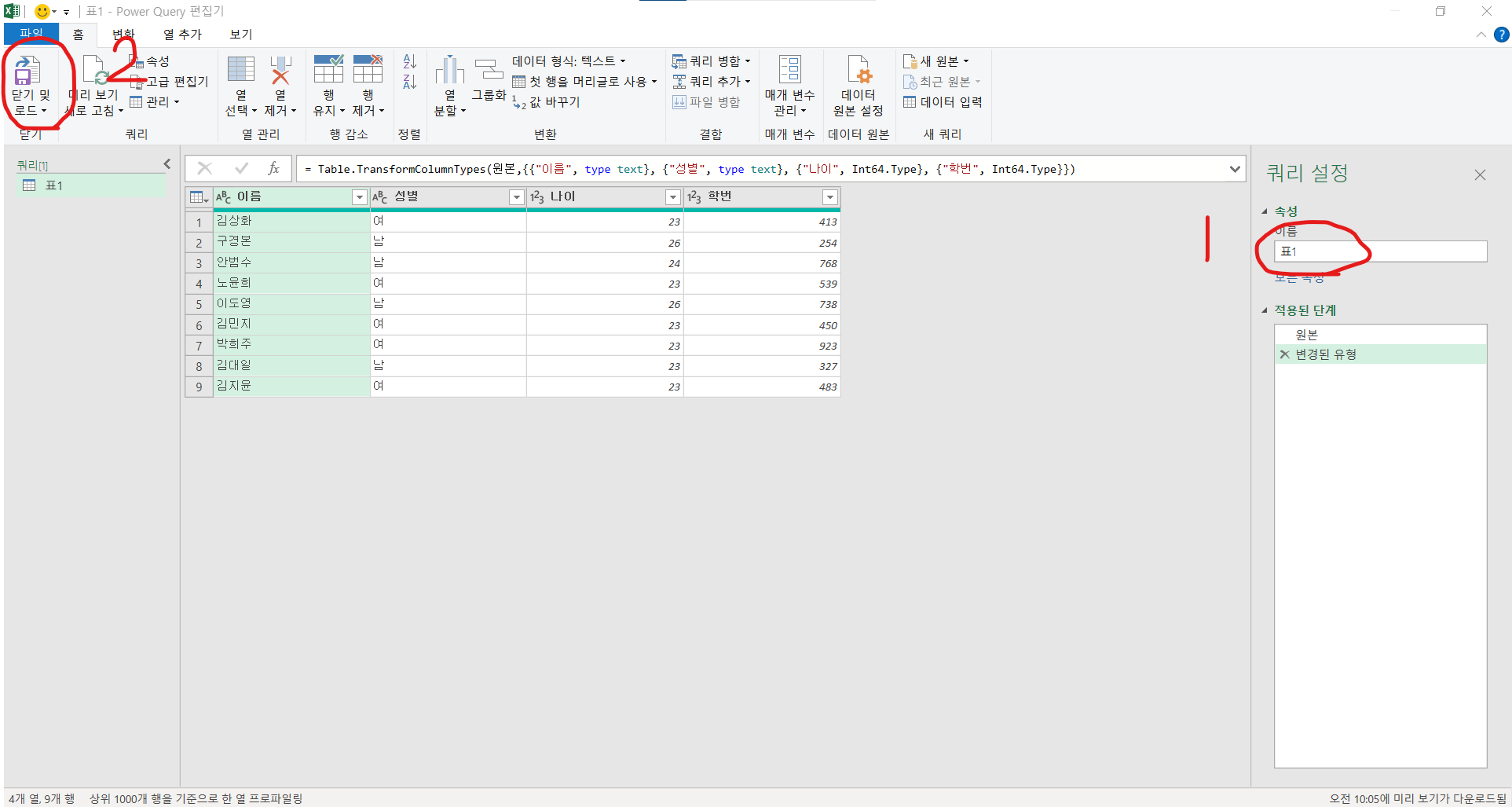Click the ABC type icon of the 성별 column
1512x807 pixels.
pos(380,197)
